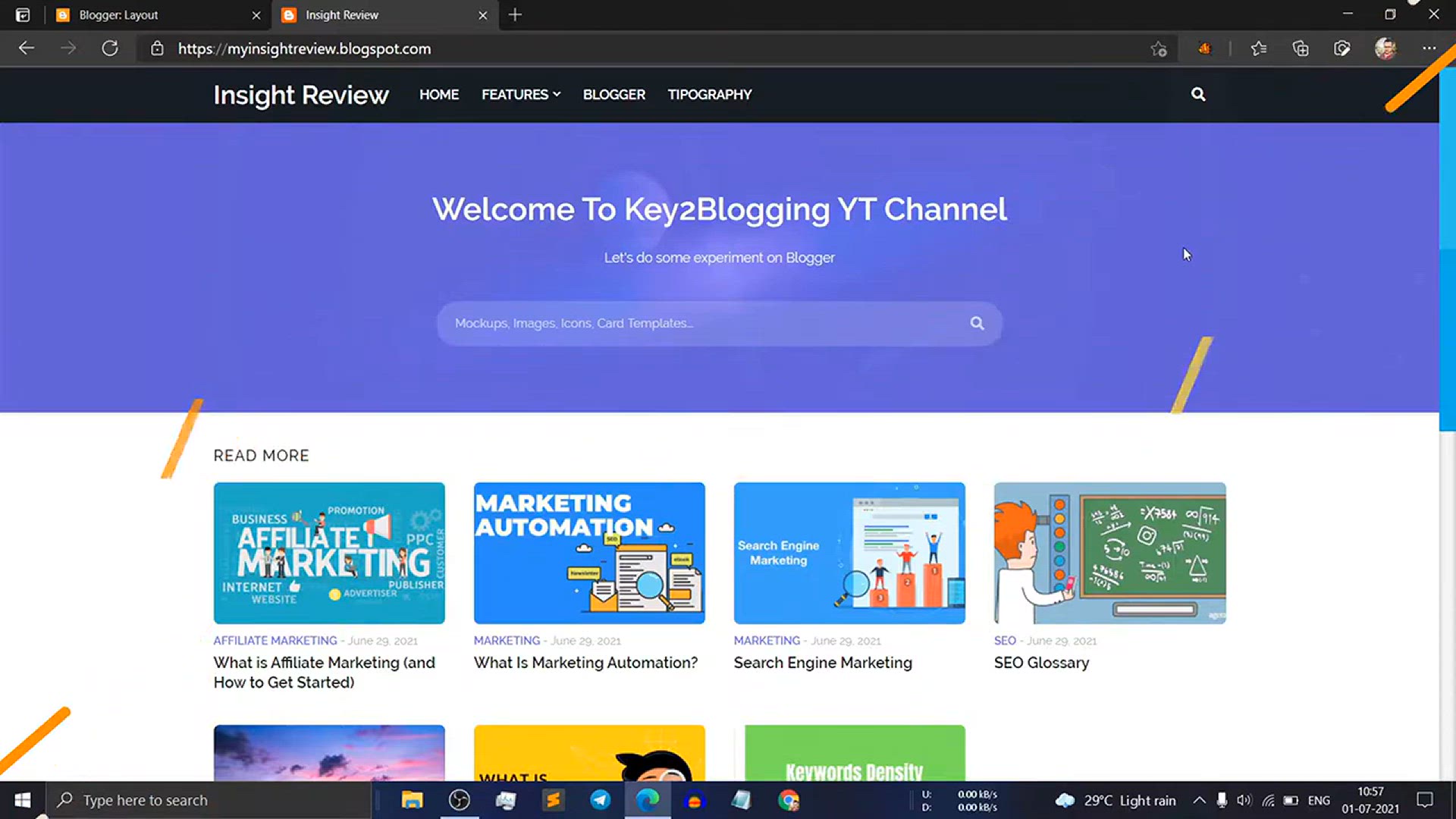Open the orange extension icon in toolbar
The width and height of the screenshot is (1456, 819).
[1204, 49]
